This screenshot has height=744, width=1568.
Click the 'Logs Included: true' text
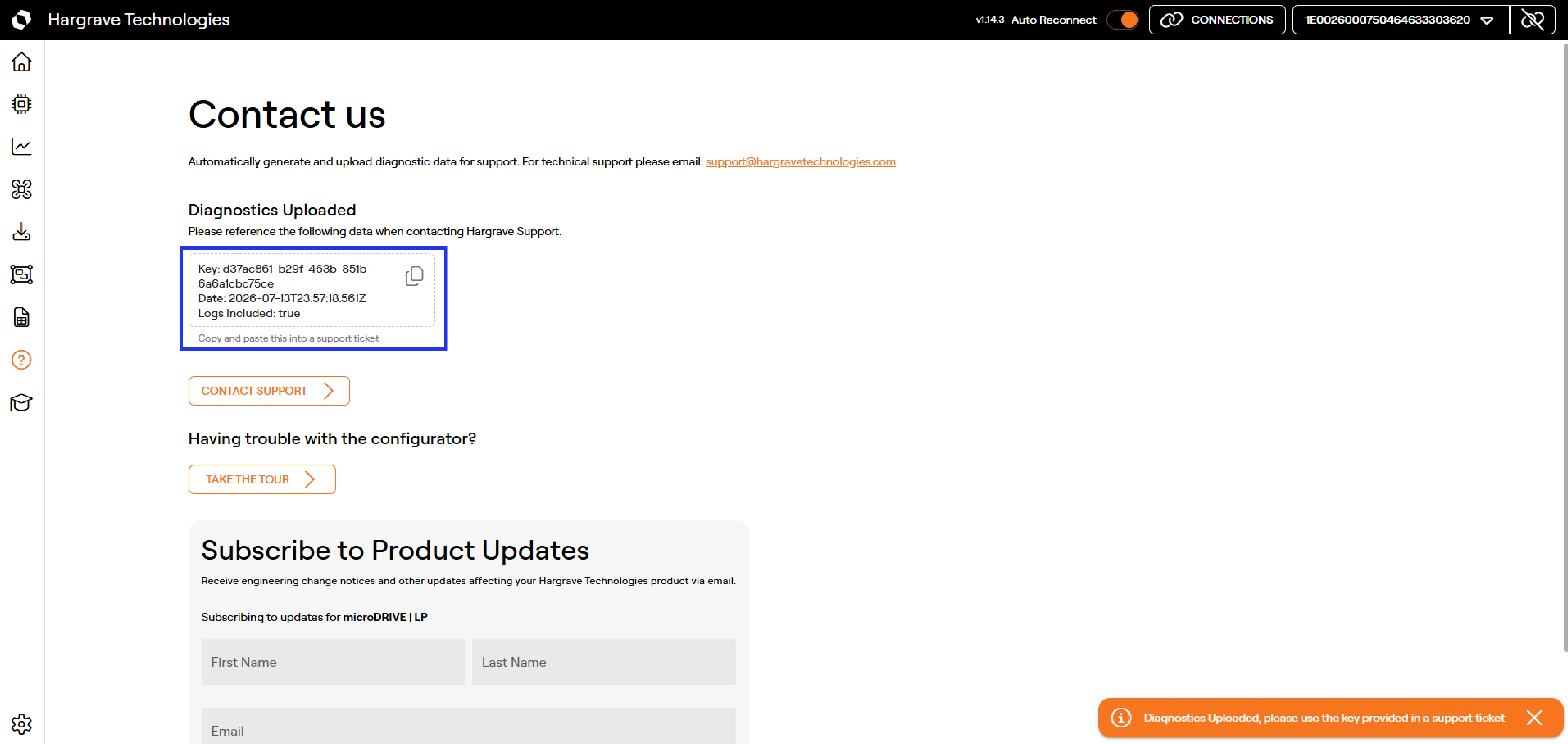coord(249,313)
